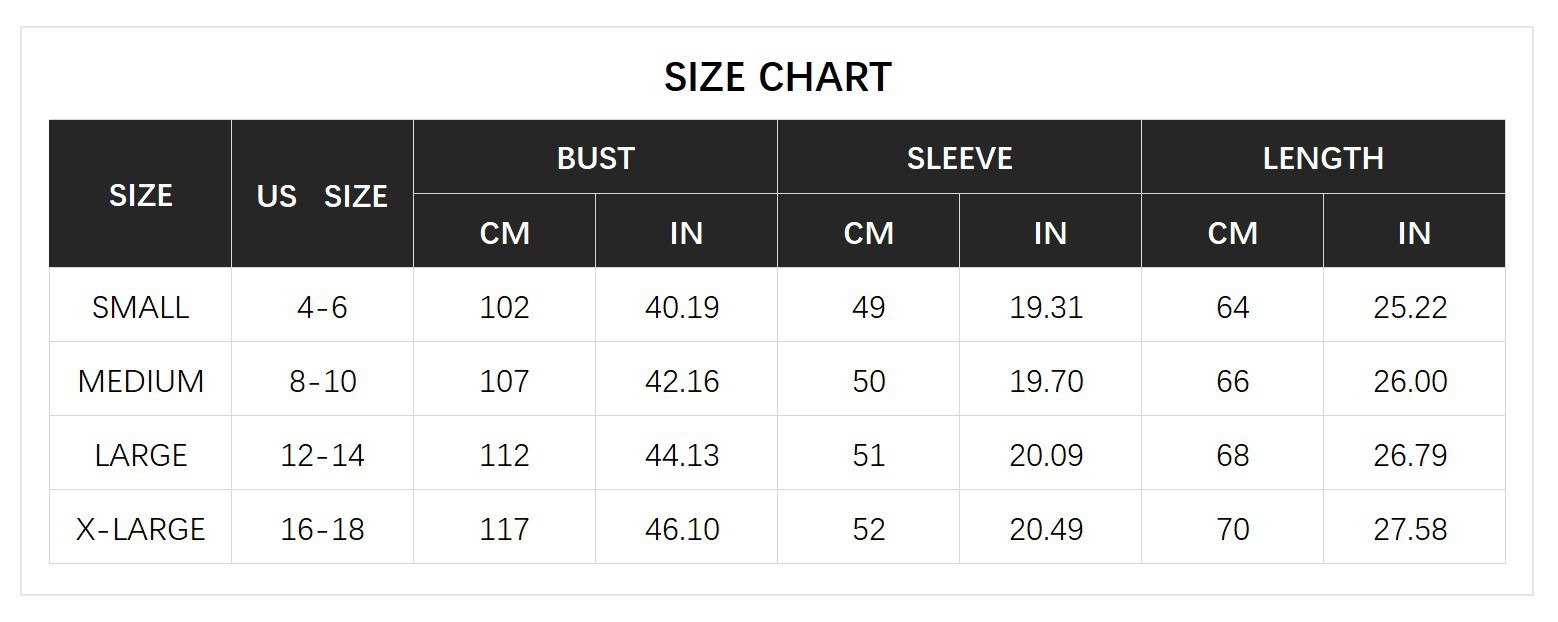
Task: Click the SIZE CHART title
Action: (778, 77)
